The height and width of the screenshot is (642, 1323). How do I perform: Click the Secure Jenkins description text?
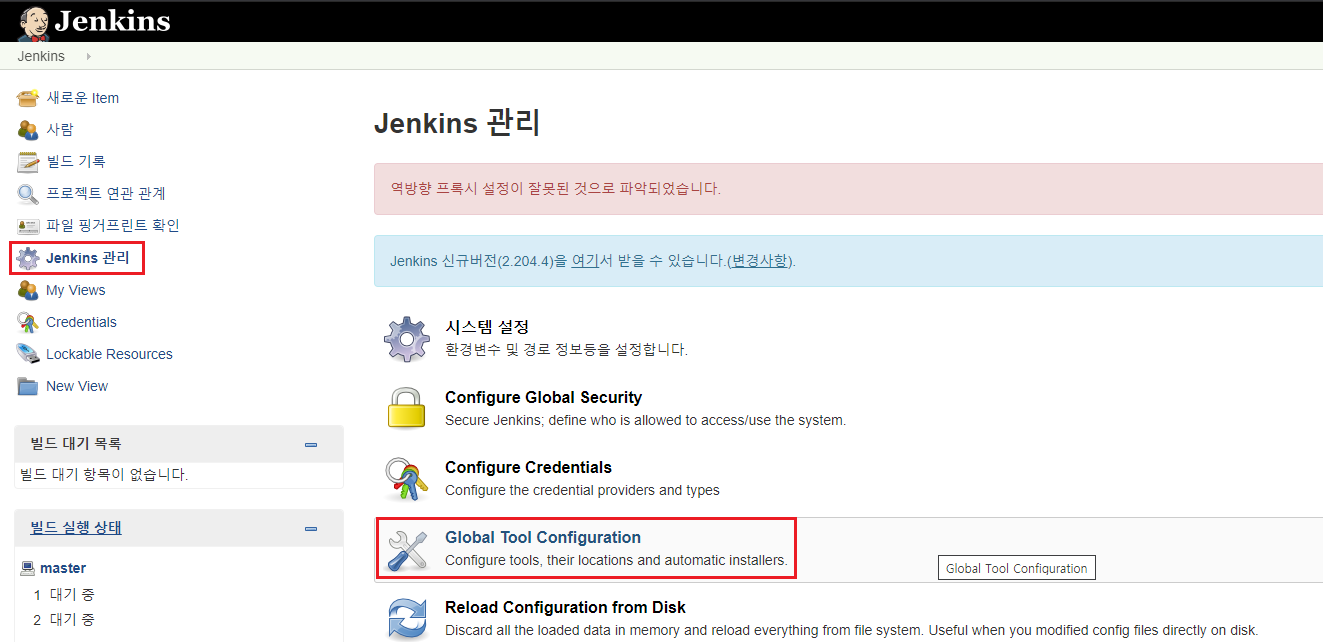tap(645, 420)
